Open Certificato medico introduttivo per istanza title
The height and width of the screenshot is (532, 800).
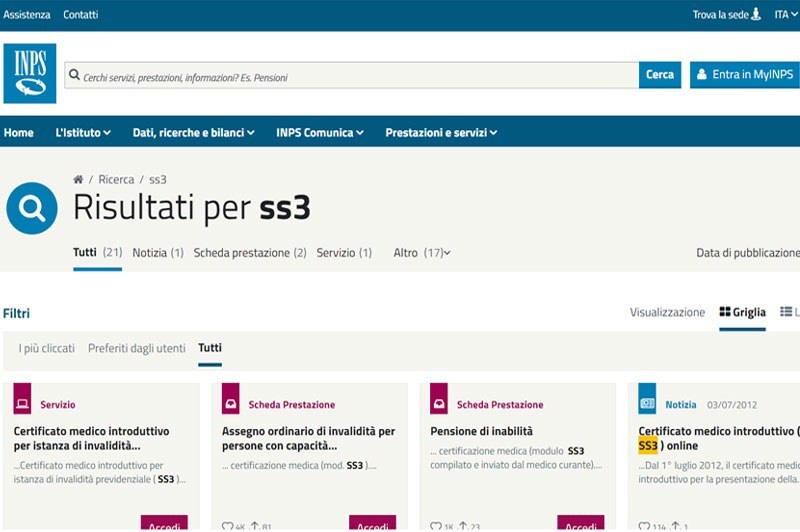coord(91,438)
